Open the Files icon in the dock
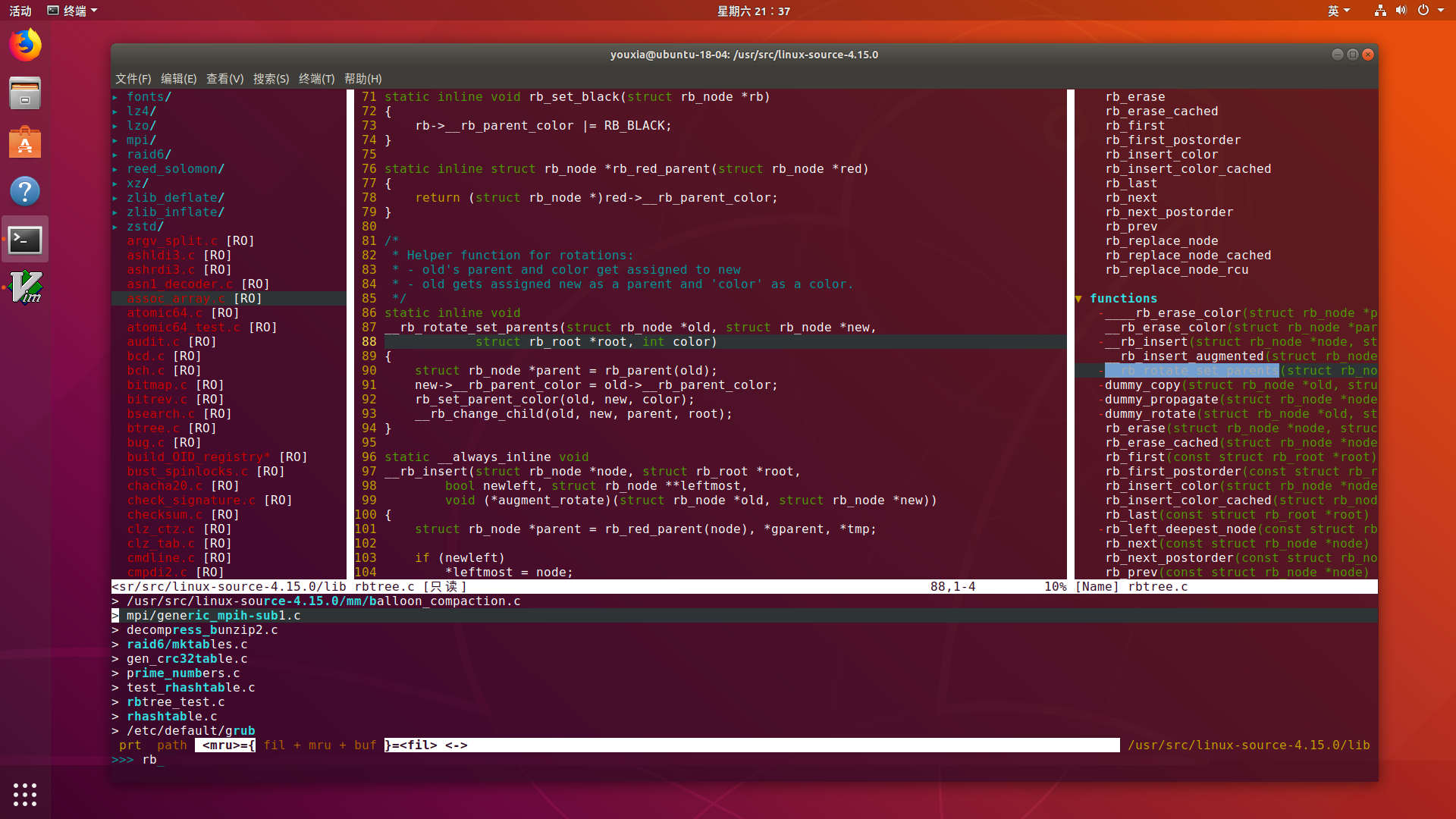This screenshot has width=1456, height=819. point(25,93)
